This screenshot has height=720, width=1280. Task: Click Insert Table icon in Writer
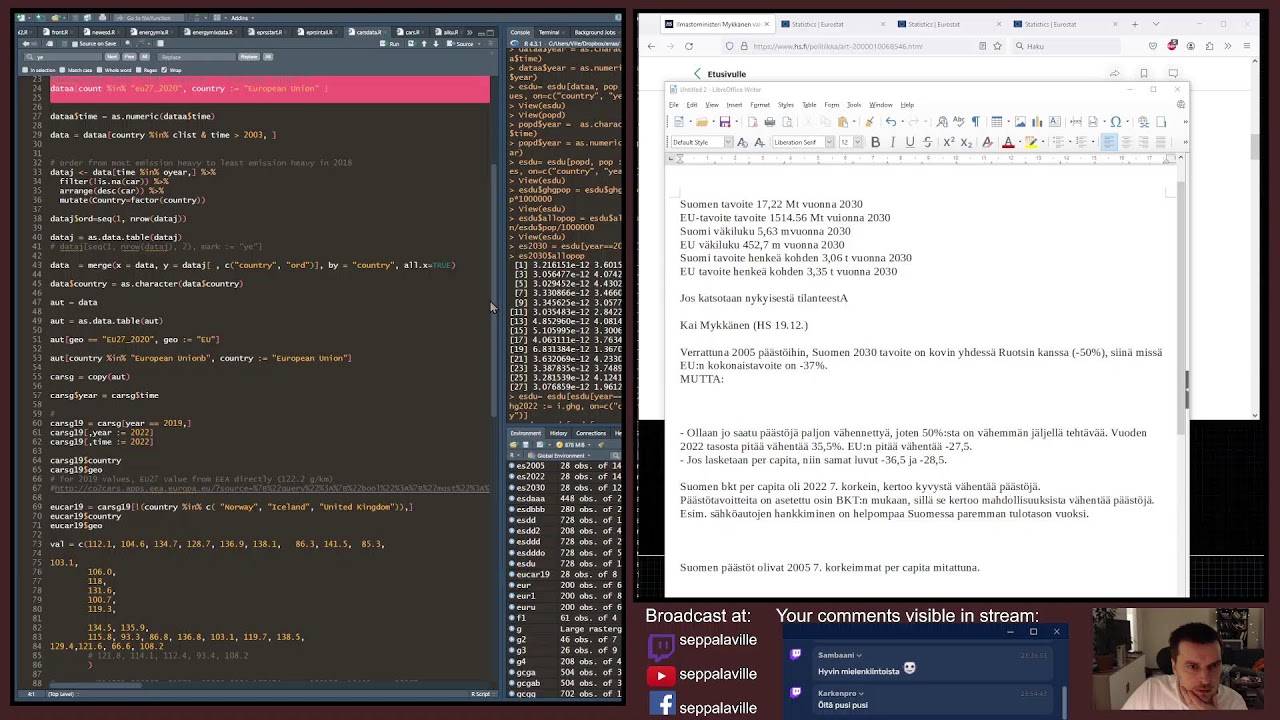997,122
